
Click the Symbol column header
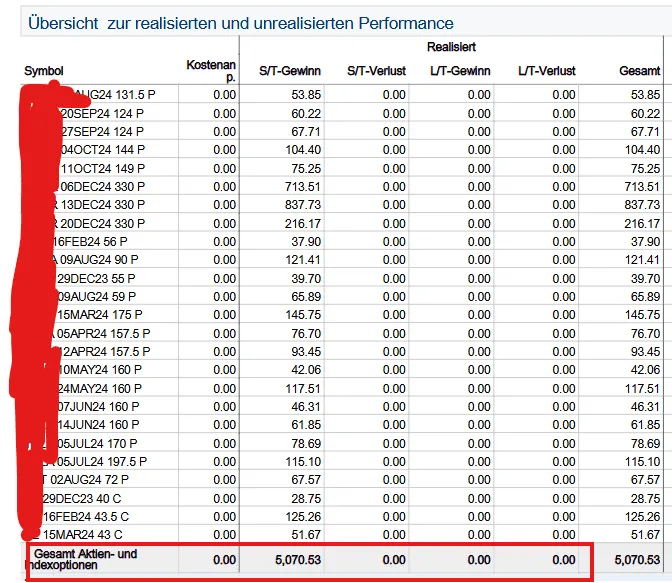click(44, 71)
